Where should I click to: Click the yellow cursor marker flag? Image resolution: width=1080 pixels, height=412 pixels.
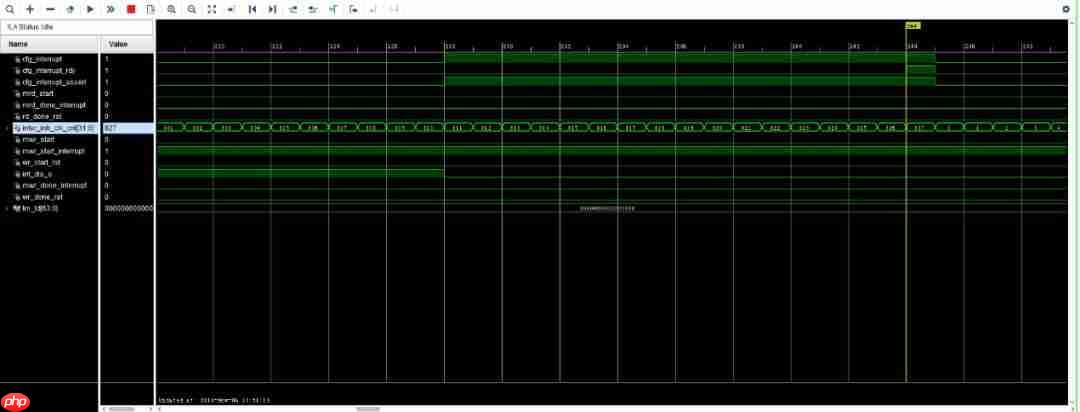[x=913, y=26]
